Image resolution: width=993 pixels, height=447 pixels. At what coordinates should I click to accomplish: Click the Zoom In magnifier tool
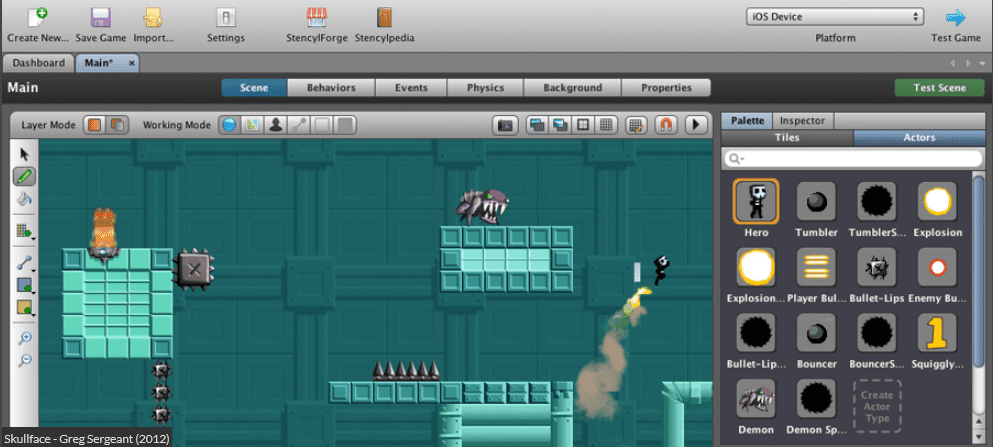(25, 338)
